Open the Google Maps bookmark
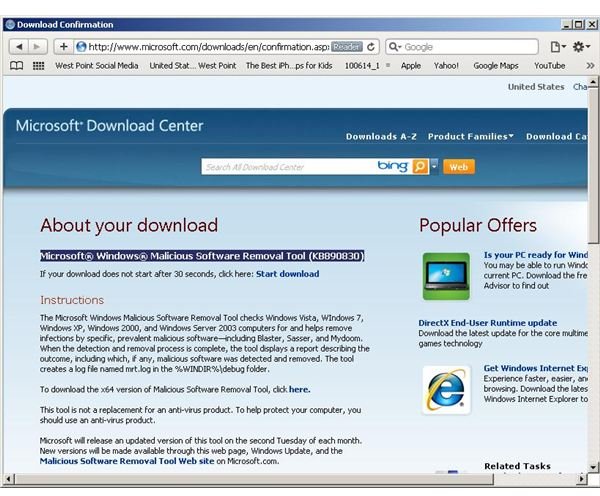This screenshot has width=600, height=496. pos(496,66)
